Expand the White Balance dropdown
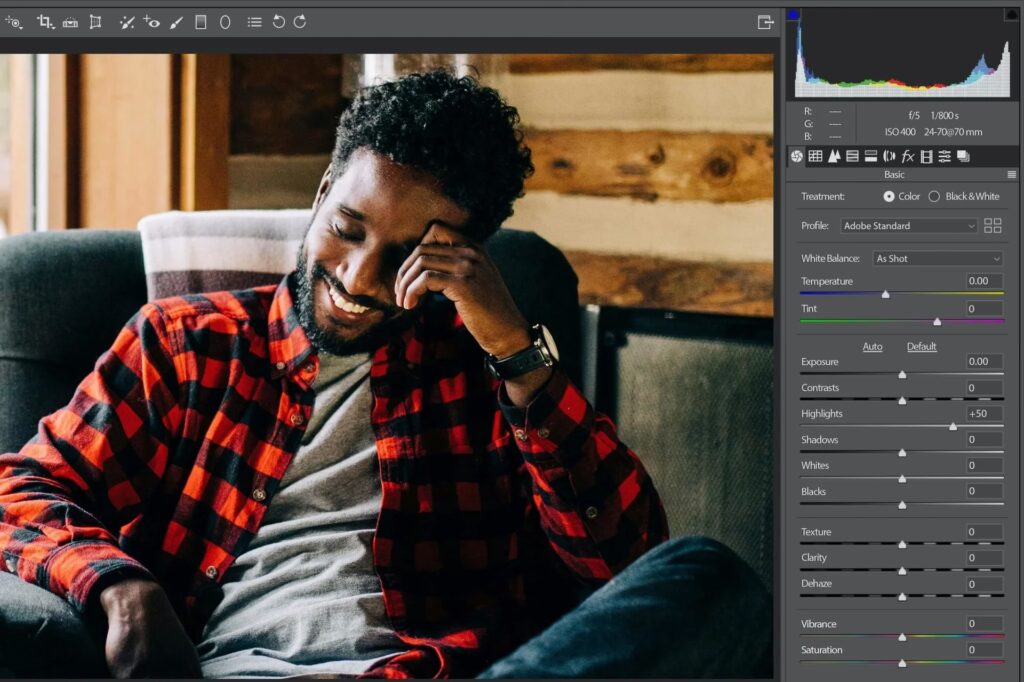1024x682 pixels. (x=936, y=258)
